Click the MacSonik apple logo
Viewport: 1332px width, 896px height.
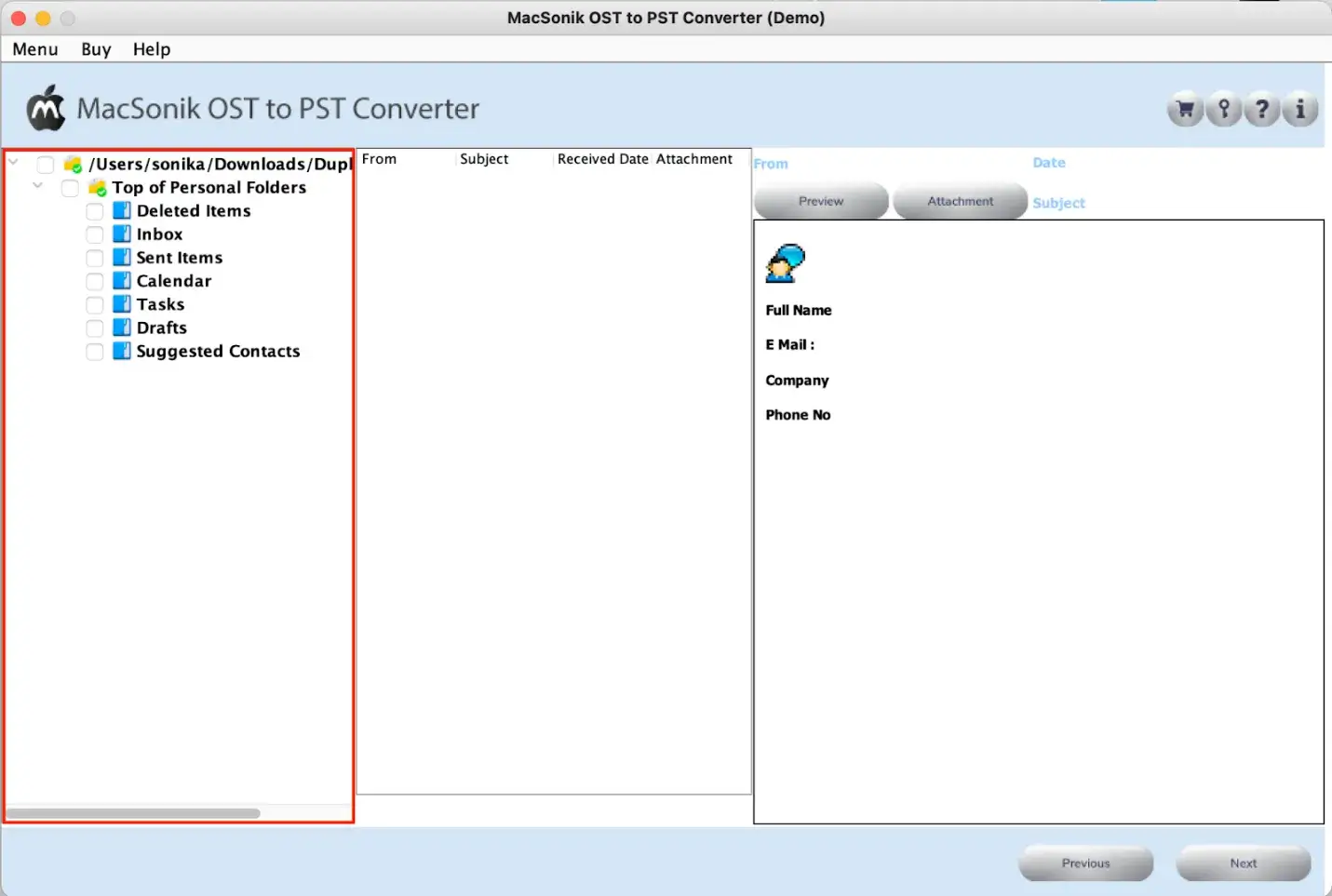pos(46,109)
